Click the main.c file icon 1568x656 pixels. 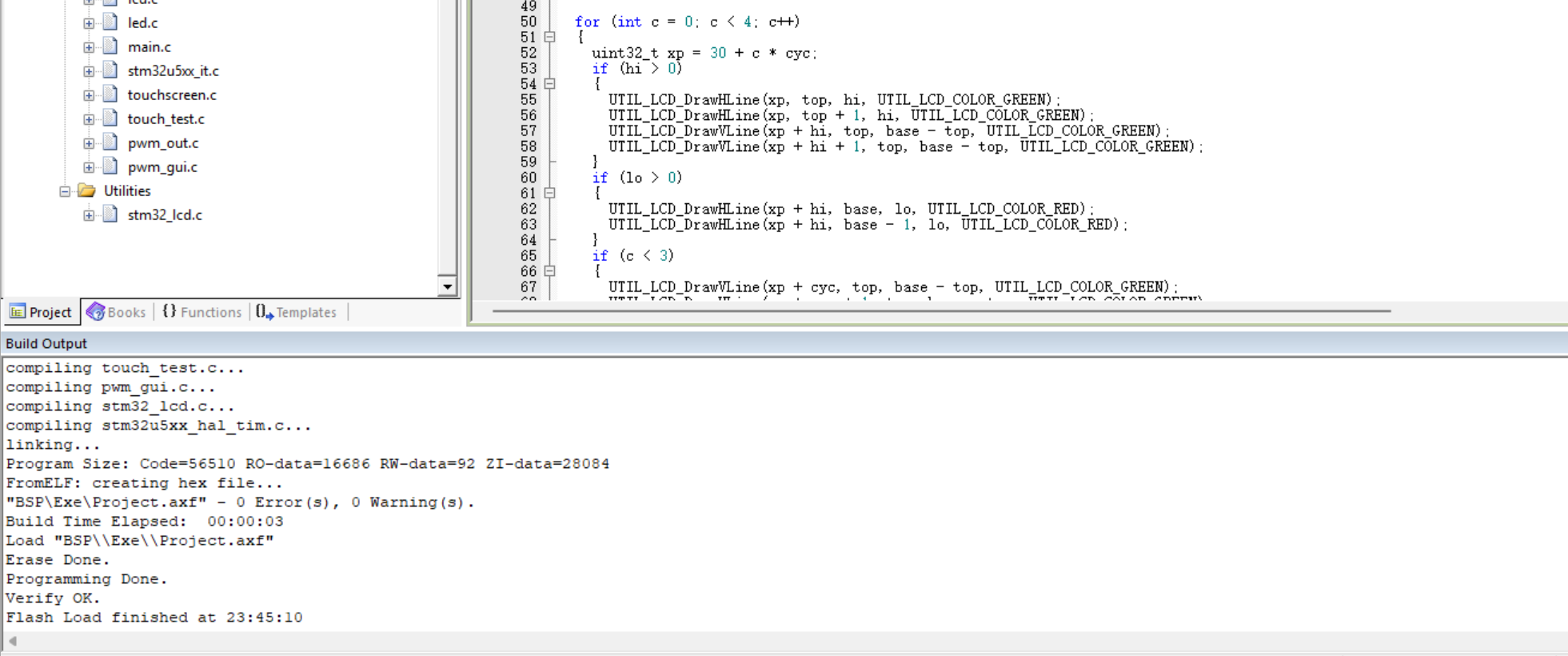(x=110, y=46)
